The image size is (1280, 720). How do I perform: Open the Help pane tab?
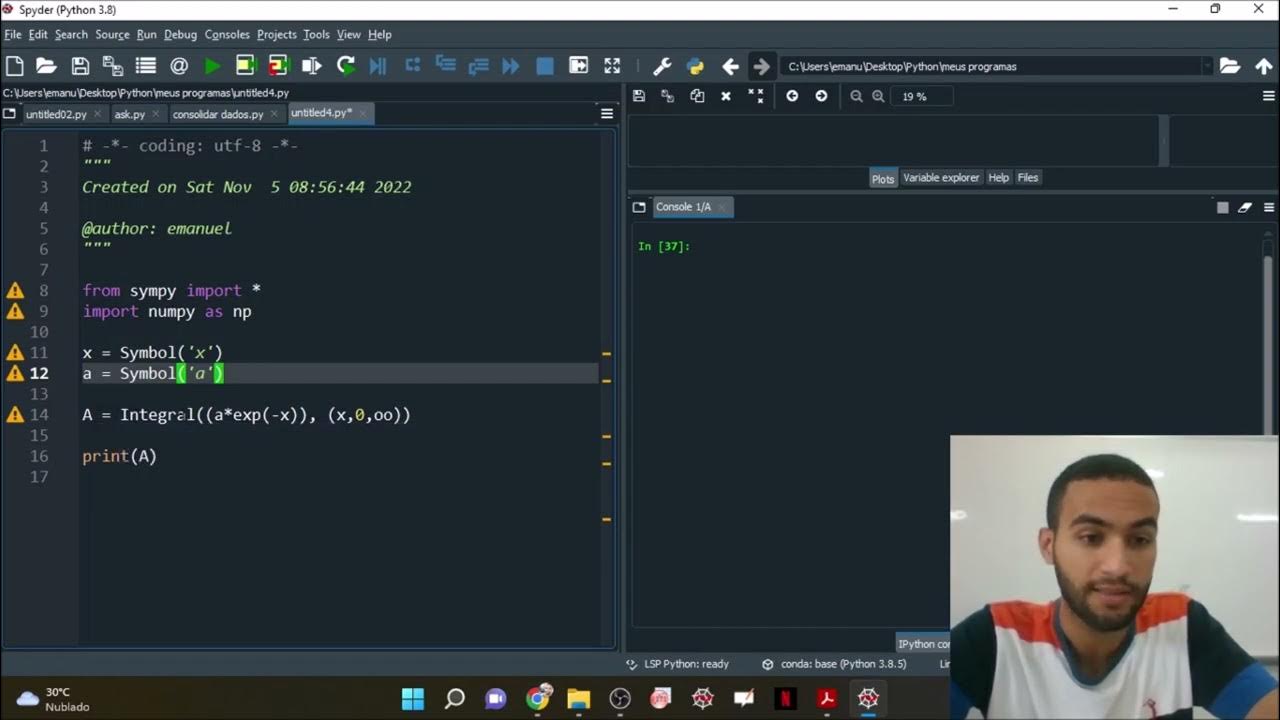[998, 178]
